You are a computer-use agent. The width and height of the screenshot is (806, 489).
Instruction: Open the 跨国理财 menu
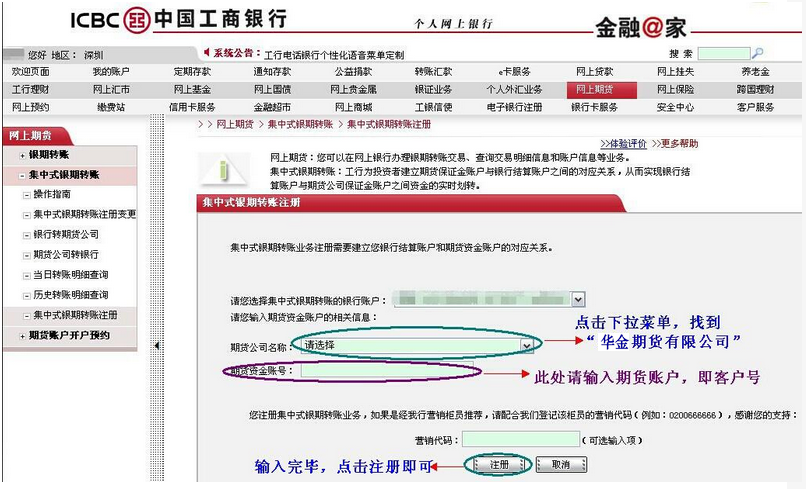(756, 89)
